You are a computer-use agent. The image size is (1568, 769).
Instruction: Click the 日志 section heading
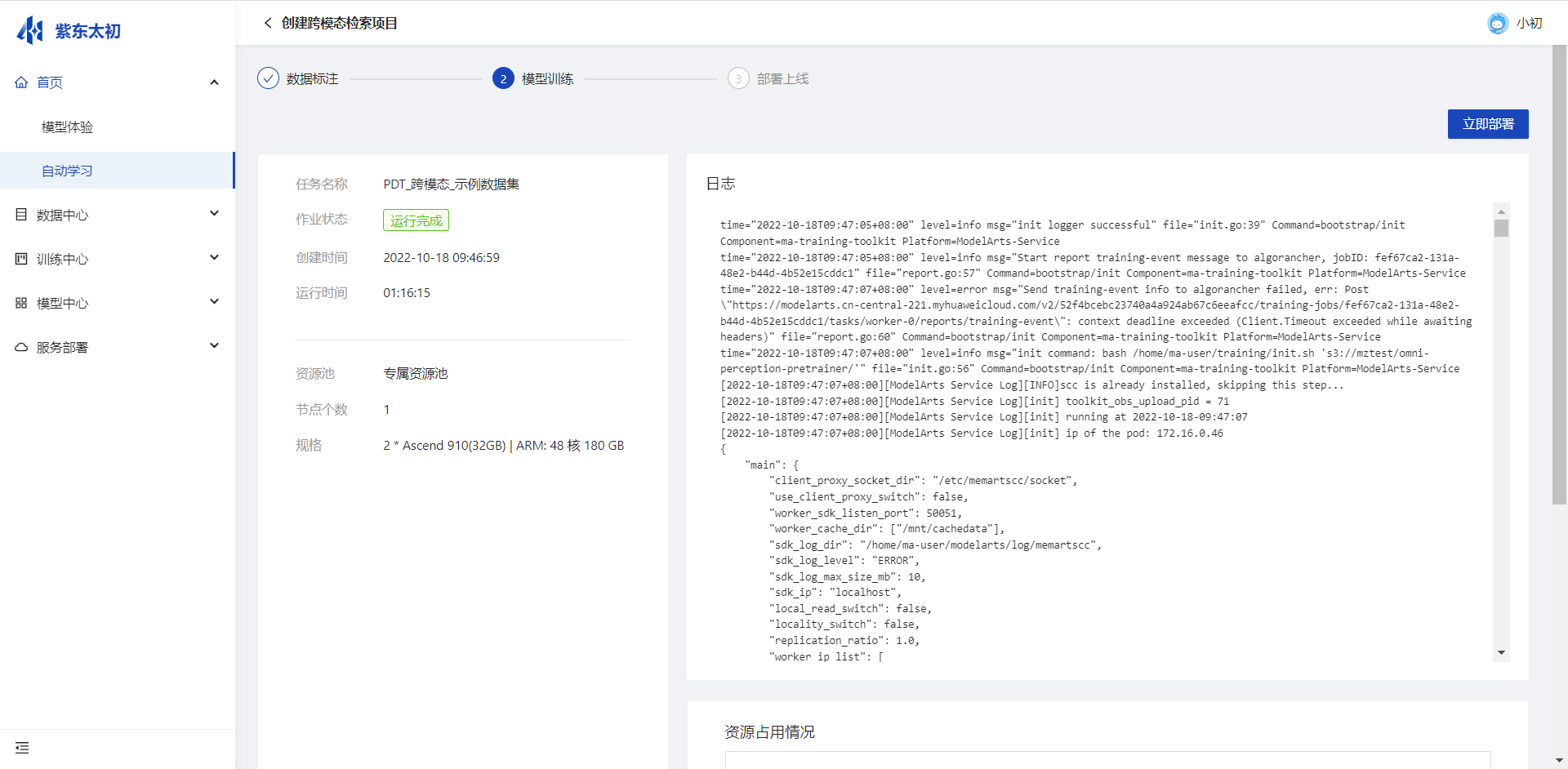pyautogui.click(x=720, y=184)
